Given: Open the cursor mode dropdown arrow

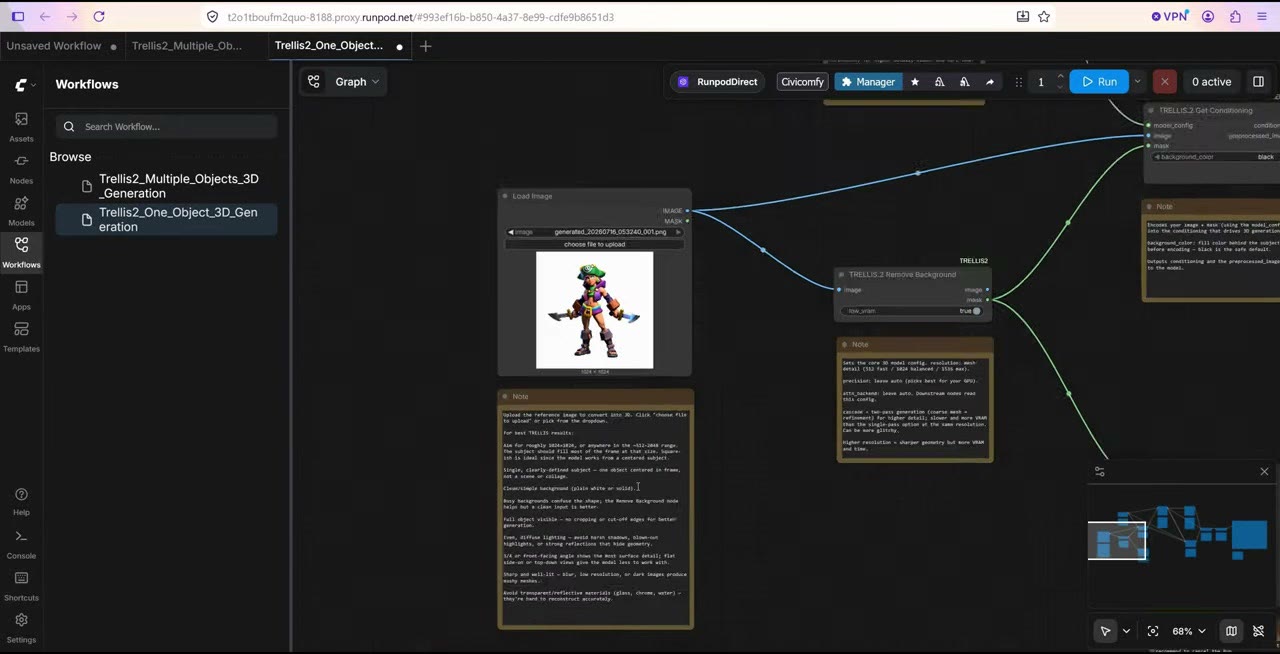Looking at the screenshot, I should [x=1126, y=631].
